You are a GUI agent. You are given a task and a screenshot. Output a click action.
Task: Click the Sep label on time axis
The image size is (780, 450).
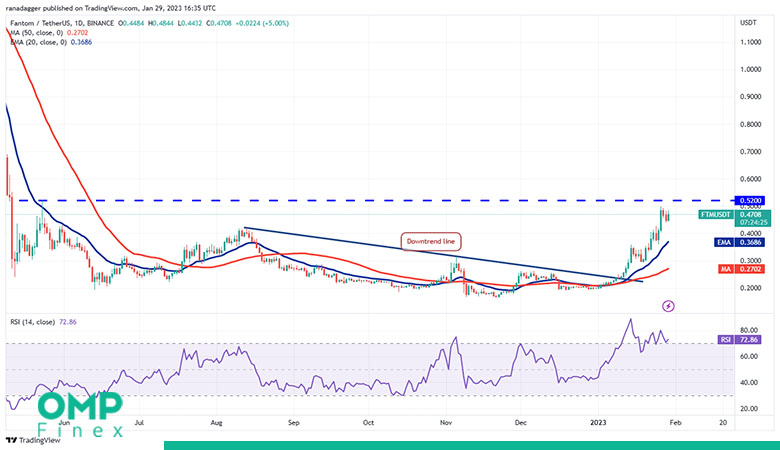(293, 423)
